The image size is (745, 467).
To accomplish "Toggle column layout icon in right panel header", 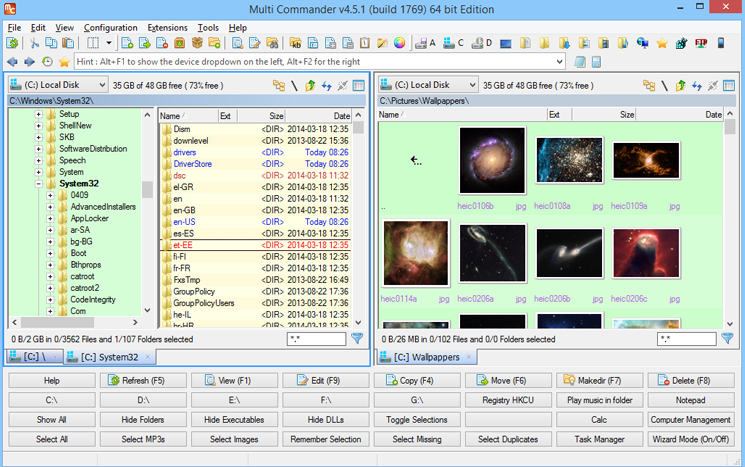I will pos(729,86).
